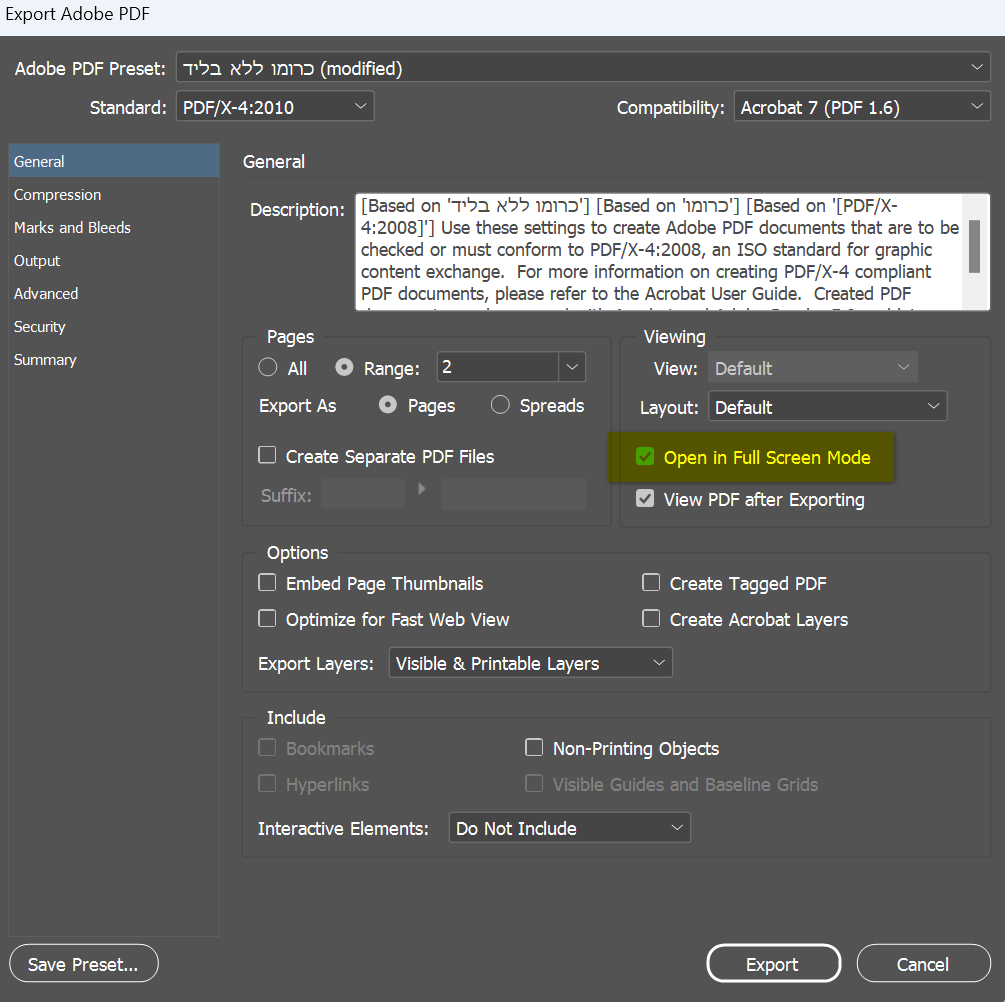Check Optimize for Fast Web View
1005x1002 pixels.
pos(267,619)
